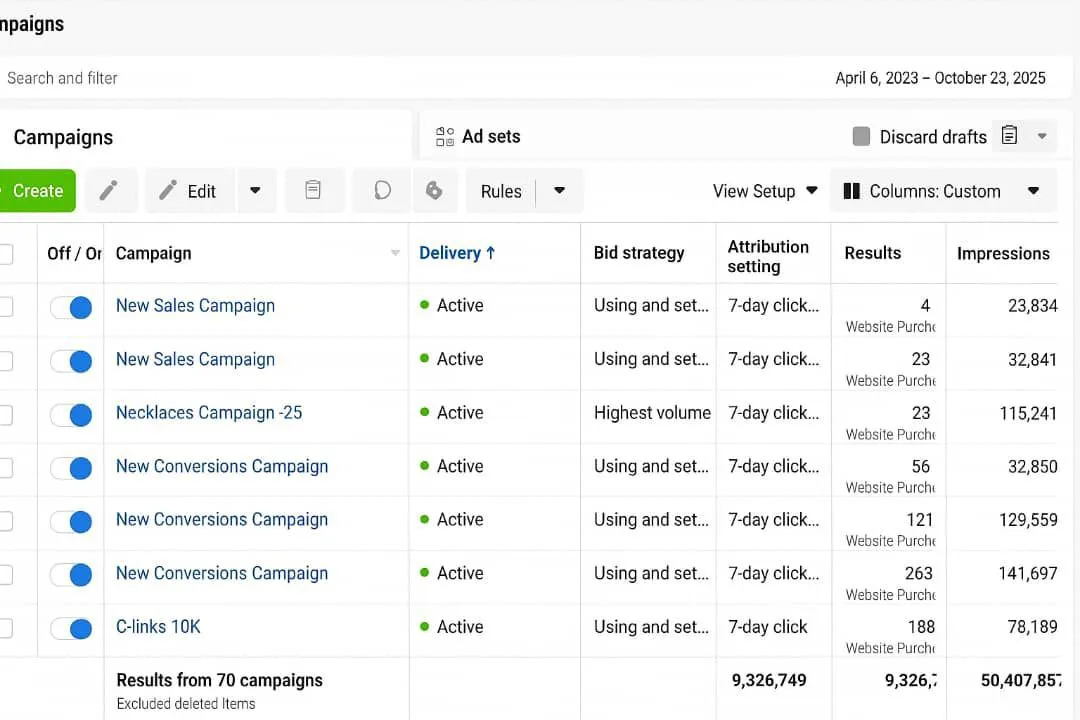
Task: Open the dropdown arrow next to Edit
Action: [256, 190]
